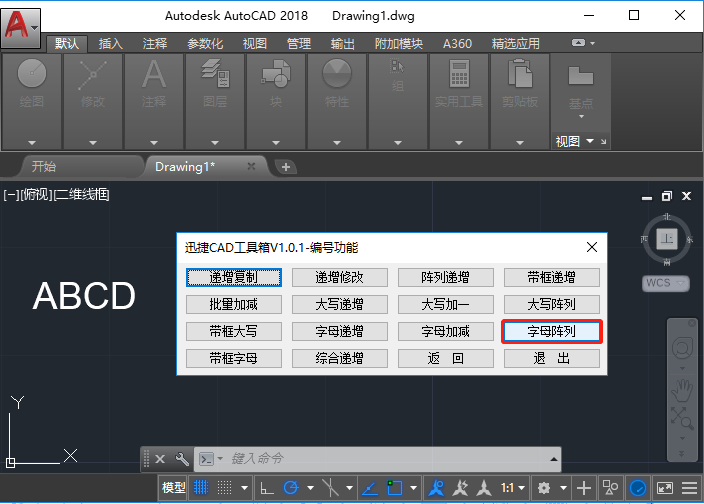Click the 上 face of the ViewCube
Screen dimensions: 704x504
pos(667,238)
